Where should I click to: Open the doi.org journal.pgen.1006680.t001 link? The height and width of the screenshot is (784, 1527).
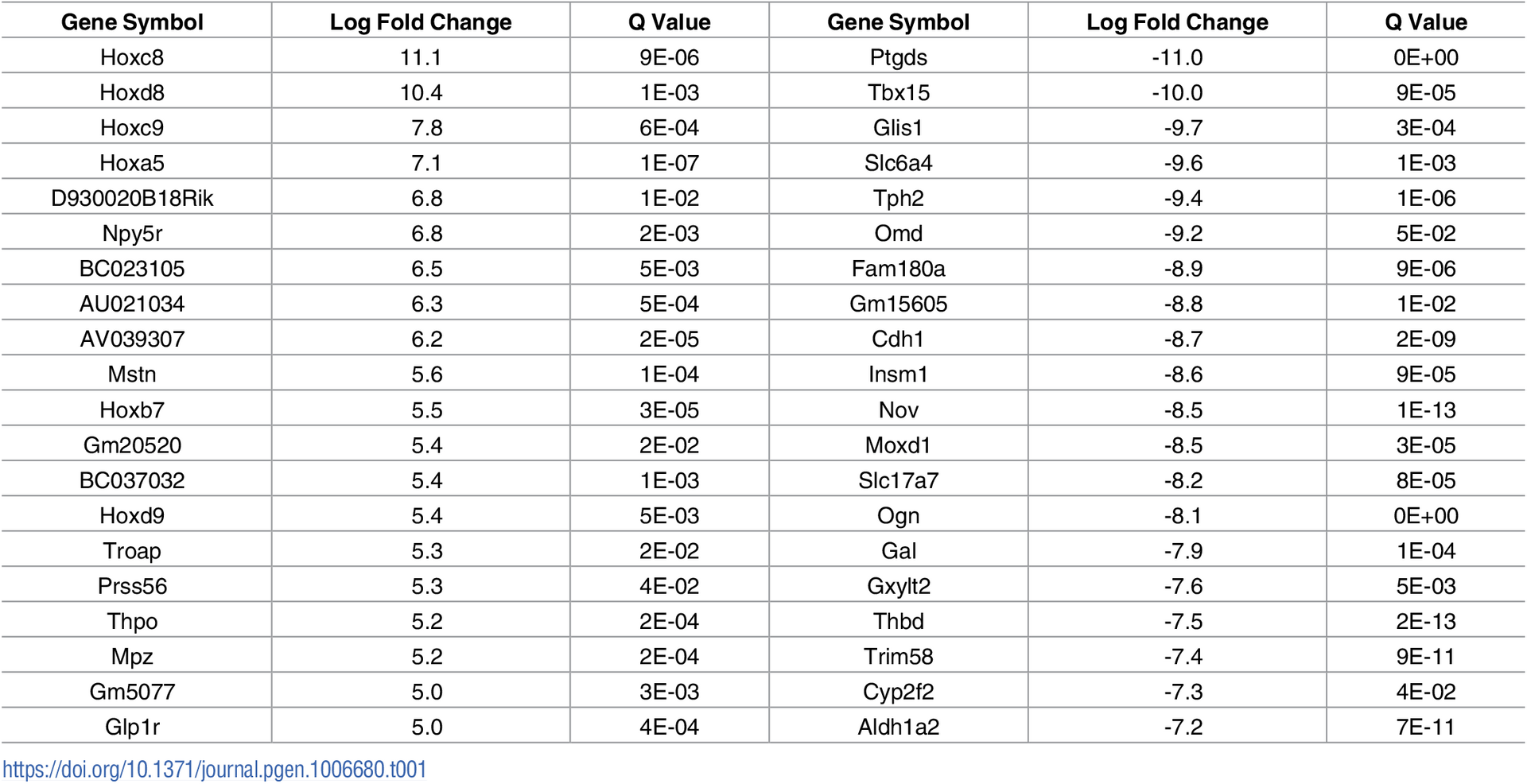(215, 770)
